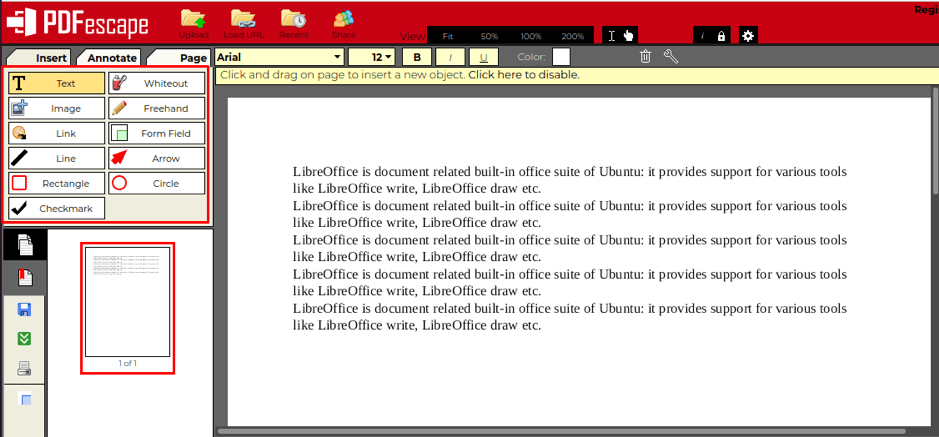Set view zoom to 200%

pos(573,36)
